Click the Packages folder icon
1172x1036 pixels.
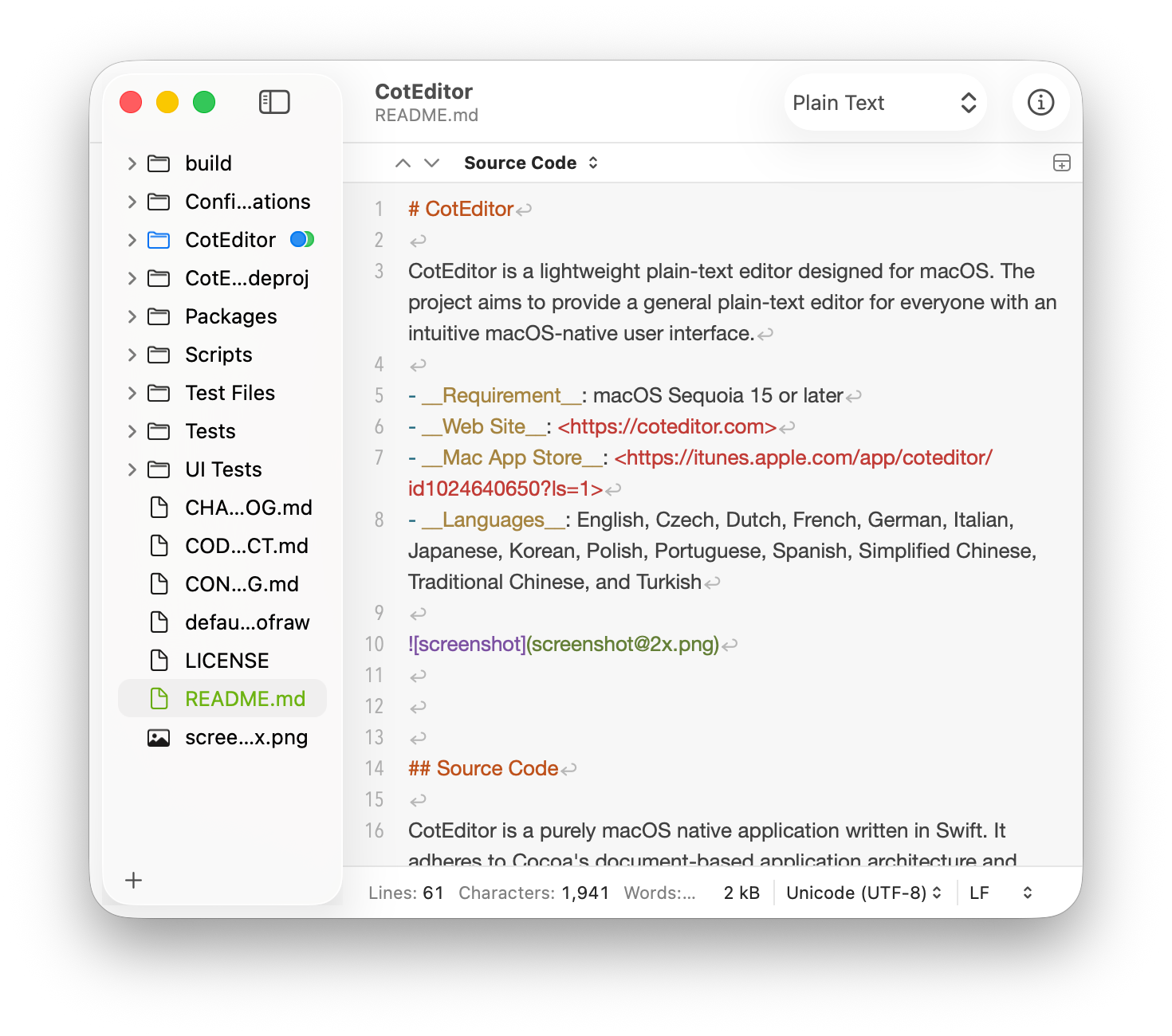[159, 316]
